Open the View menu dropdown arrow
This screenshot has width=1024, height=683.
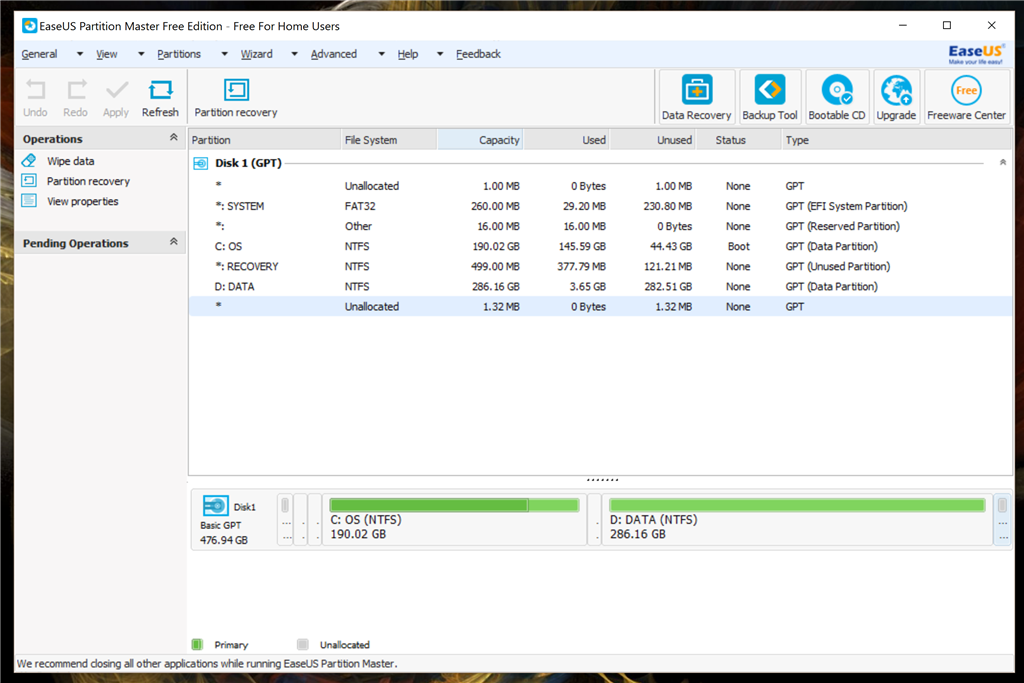tap(141, 54)
